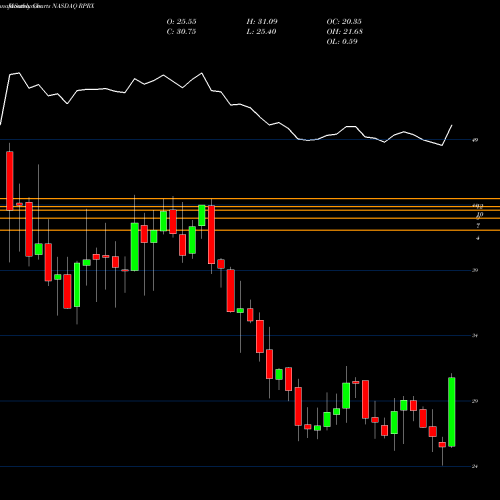The width and height of the screenshot is (500, 500).
Task: Click the open price O: 25.55
Action: click(181, 22)
